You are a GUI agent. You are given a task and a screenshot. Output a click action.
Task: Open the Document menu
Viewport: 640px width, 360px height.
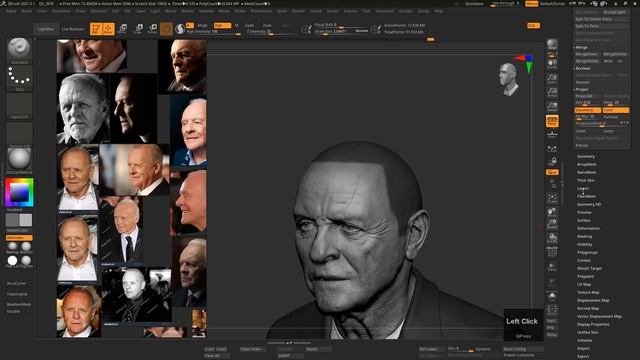[61, 11]
